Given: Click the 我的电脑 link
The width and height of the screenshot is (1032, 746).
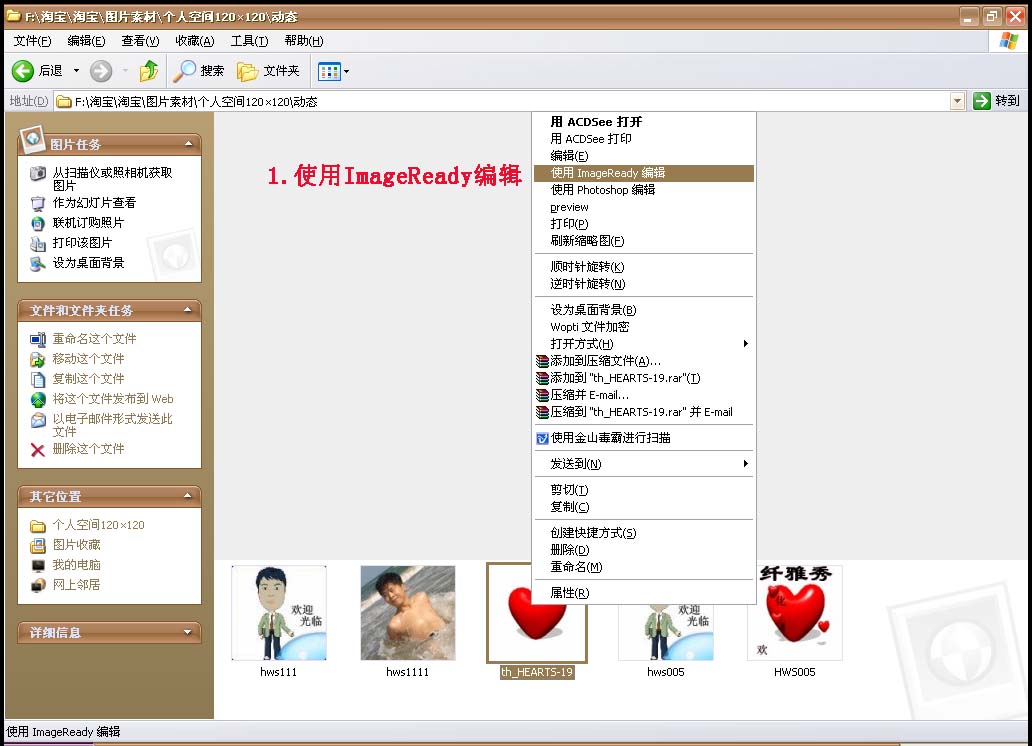Looking at the screenshot, I should [76, 565].
